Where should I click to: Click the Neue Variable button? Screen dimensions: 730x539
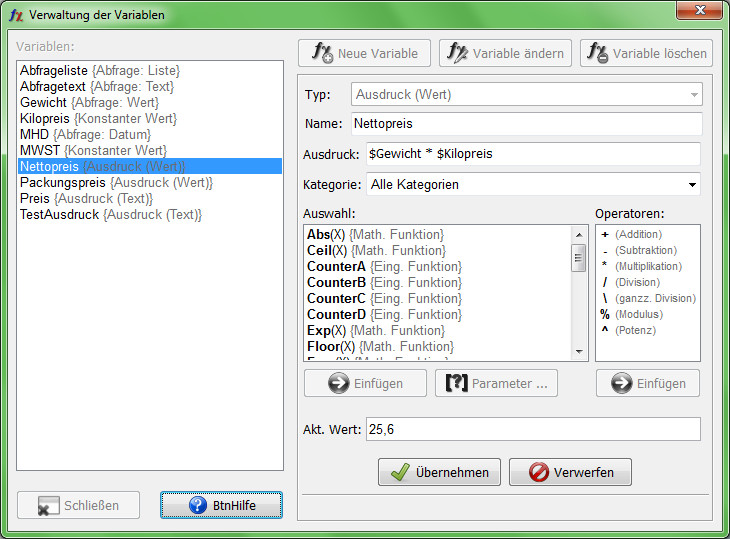364,53
